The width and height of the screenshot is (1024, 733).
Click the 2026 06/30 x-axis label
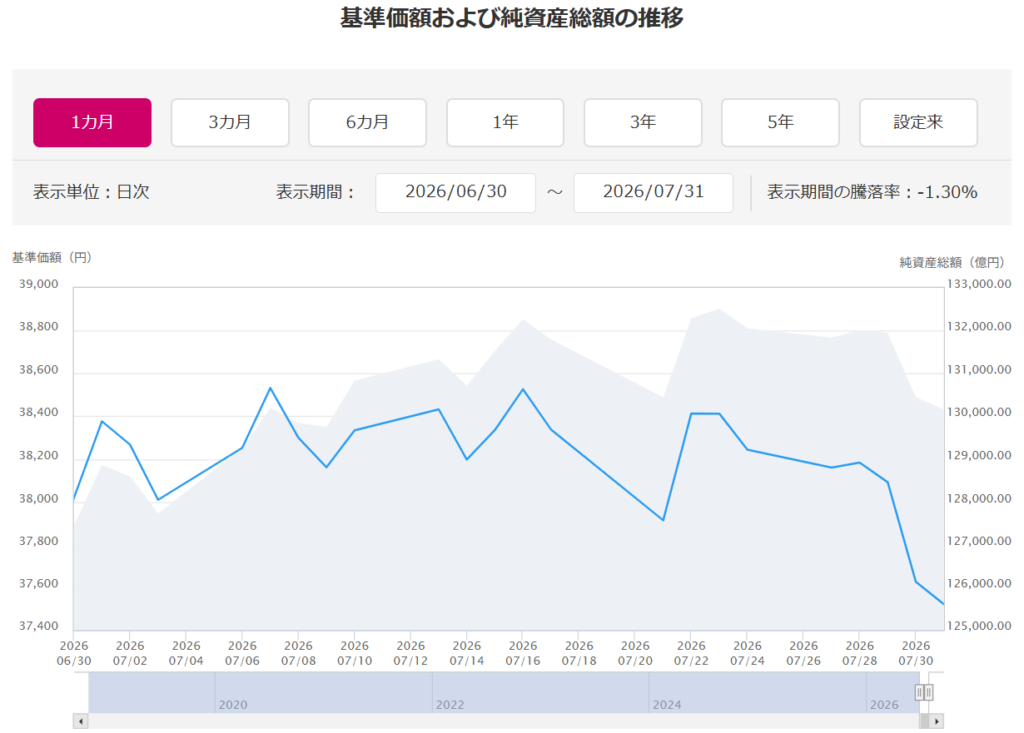click(x=74, y=653)
